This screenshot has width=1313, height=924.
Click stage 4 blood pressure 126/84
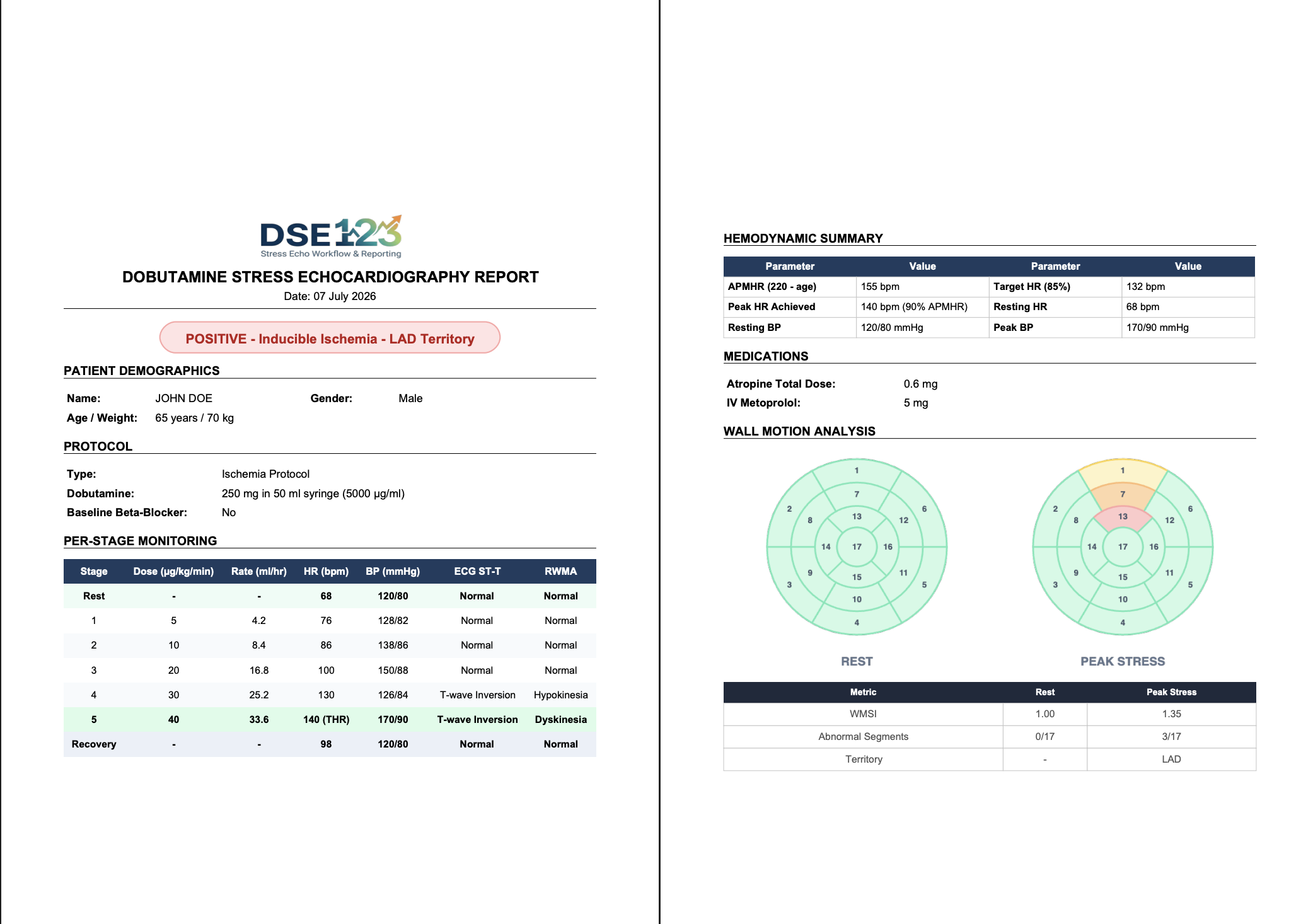point(393,695)
